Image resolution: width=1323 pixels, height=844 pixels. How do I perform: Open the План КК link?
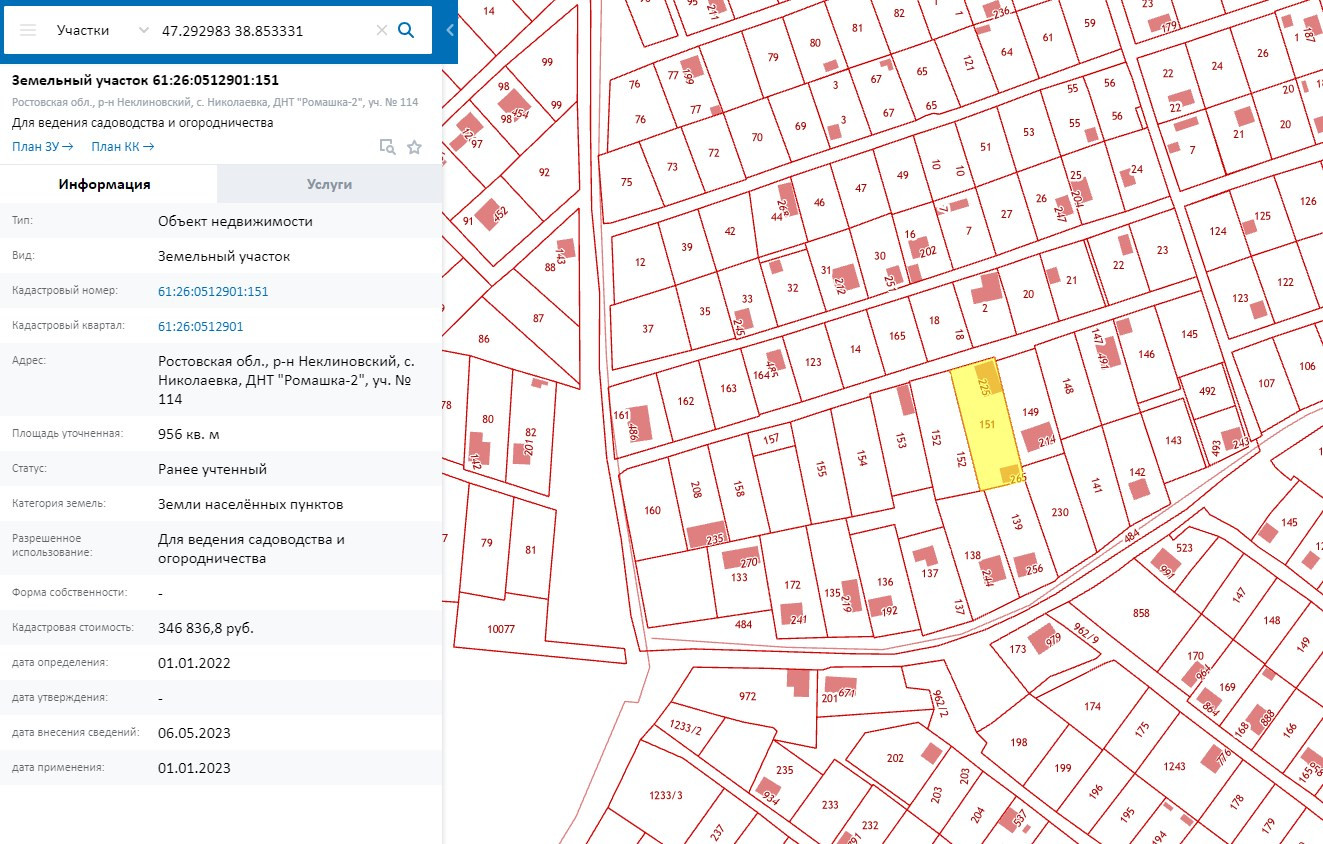122,147
